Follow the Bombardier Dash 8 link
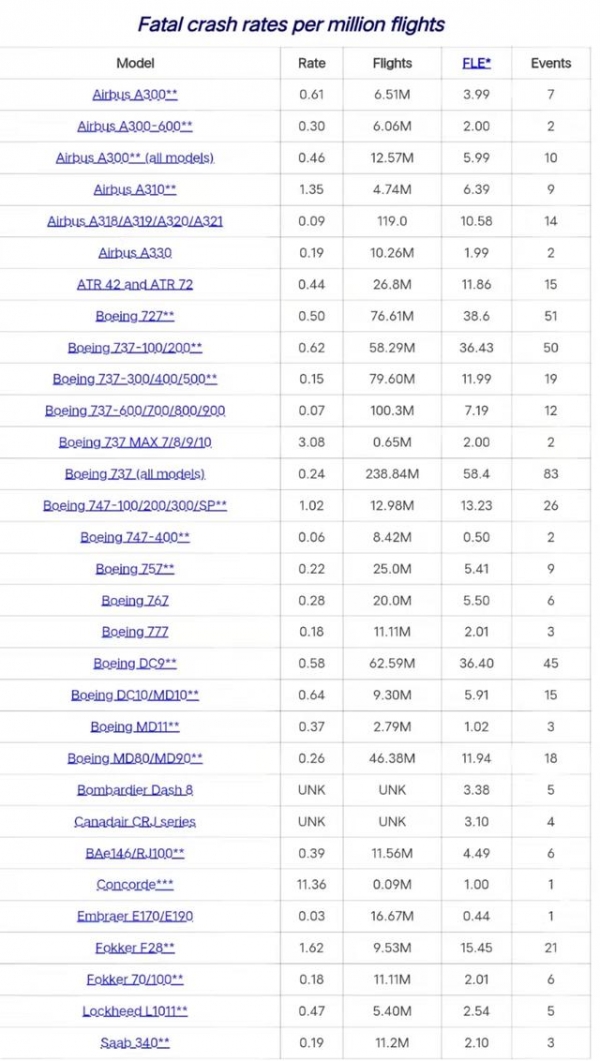The width and height of the screenshot is (600, 1061). (x=135, y=790)
